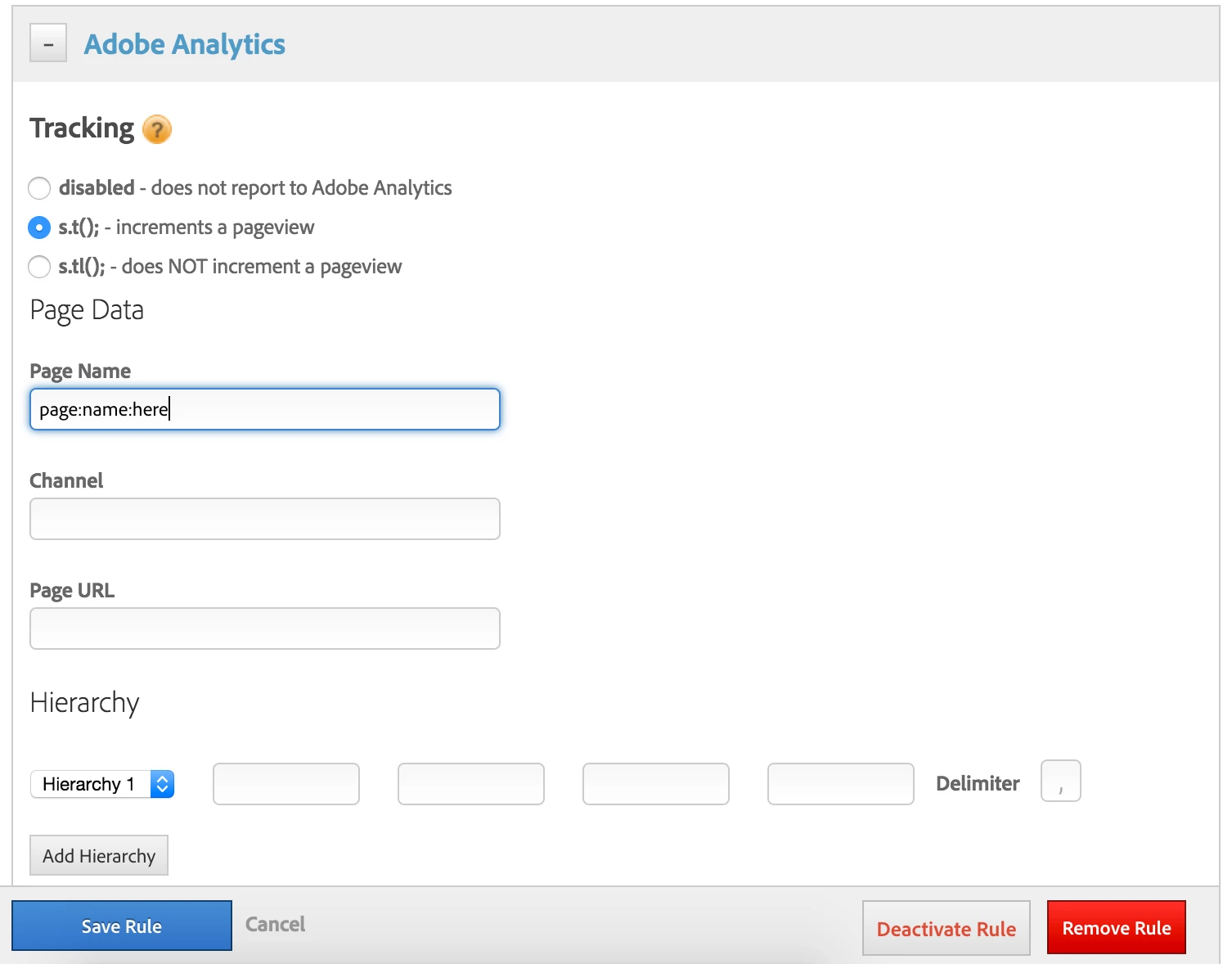Click into the Page URL text field
Screen dimensions: 1232x964
click(265, 628)
